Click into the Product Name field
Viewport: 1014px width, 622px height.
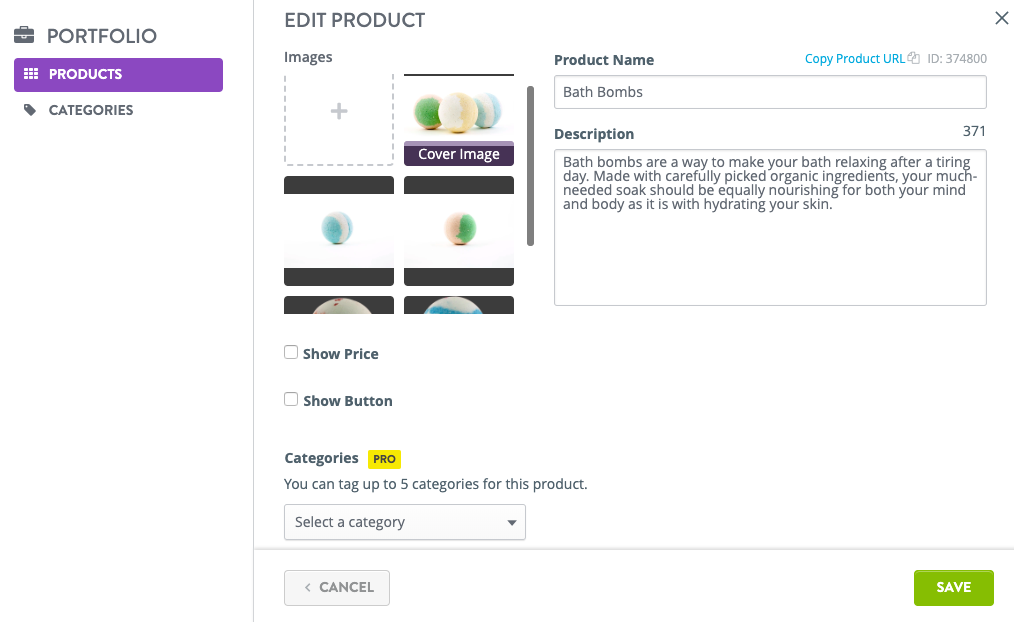(x=770, y=92)
